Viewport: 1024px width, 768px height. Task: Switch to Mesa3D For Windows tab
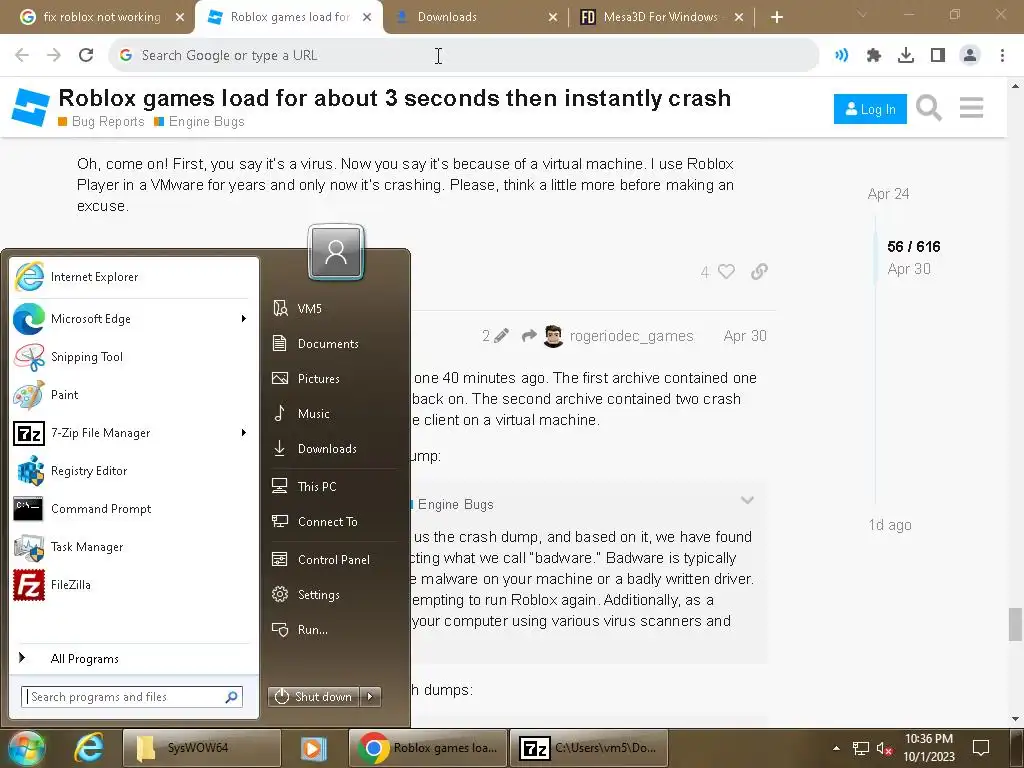coord(660,17)
